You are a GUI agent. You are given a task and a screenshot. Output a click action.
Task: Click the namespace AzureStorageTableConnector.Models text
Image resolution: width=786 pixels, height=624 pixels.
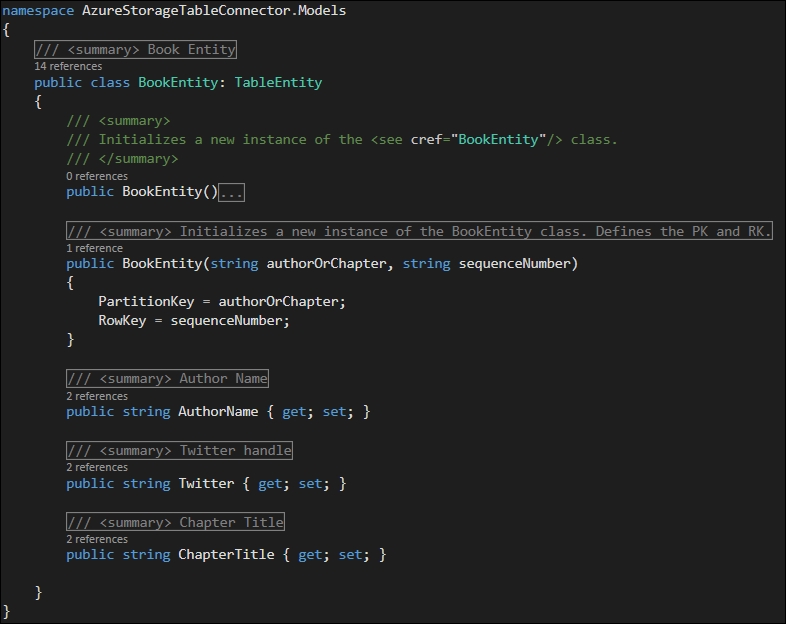[x=214, y=11]
